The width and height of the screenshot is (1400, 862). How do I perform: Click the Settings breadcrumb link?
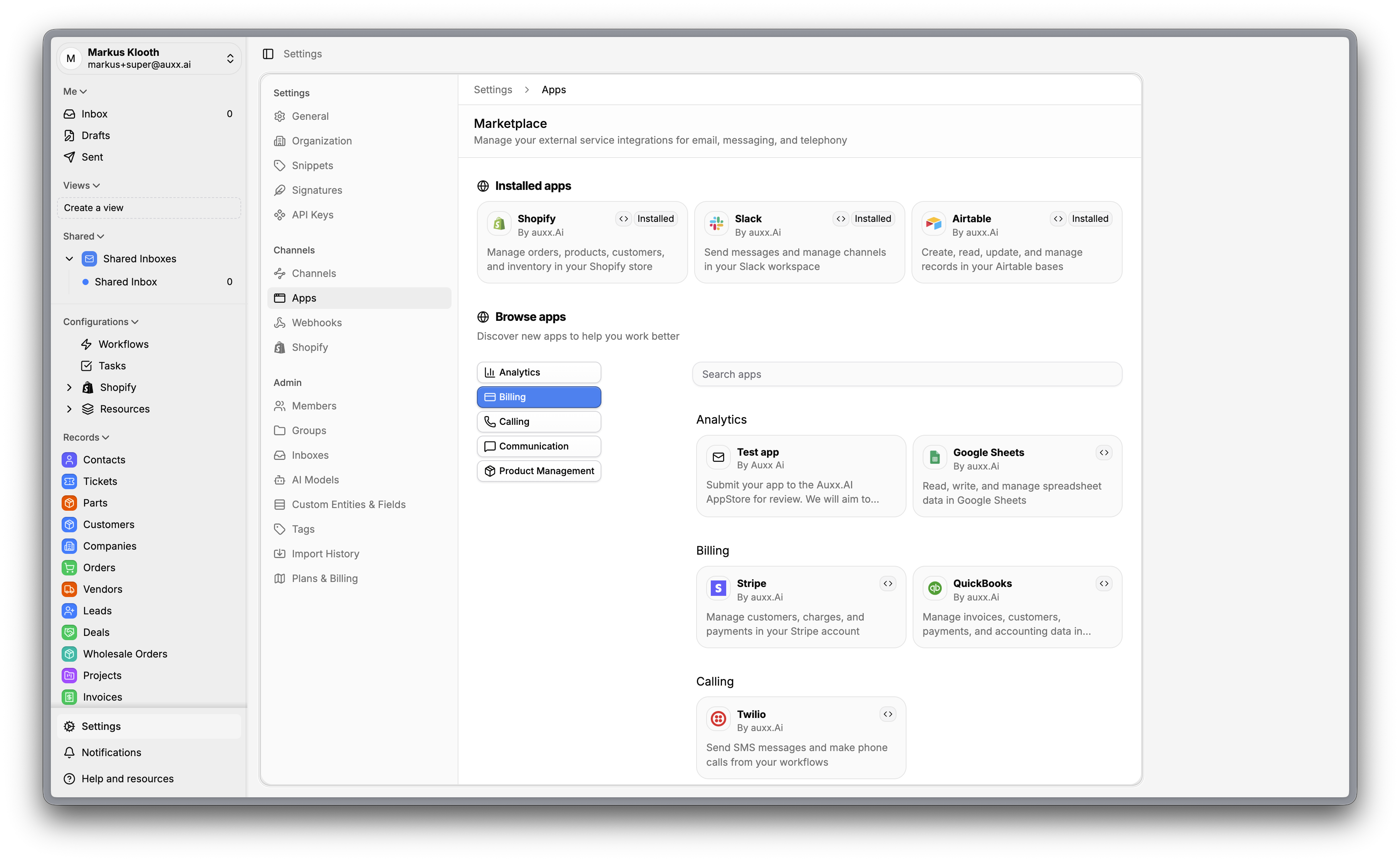tap(493, 89)
